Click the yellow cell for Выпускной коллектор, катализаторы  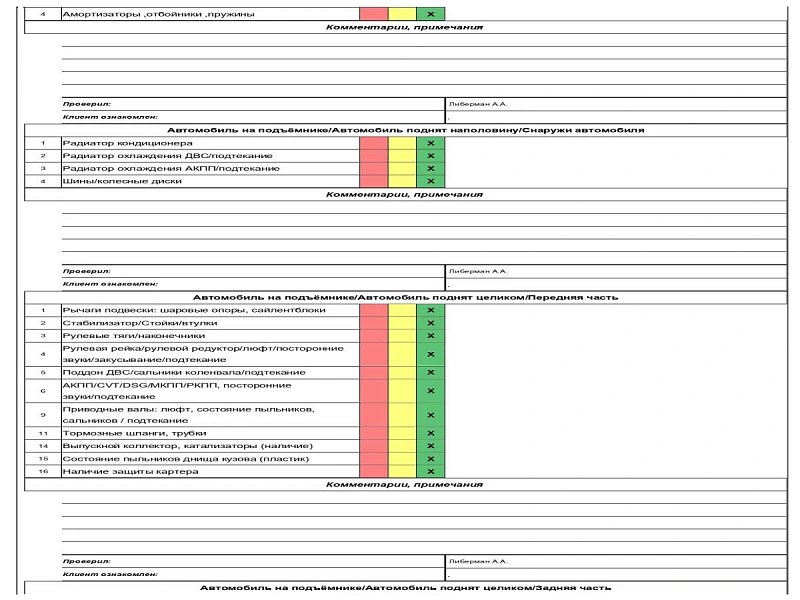pos(402,445)
